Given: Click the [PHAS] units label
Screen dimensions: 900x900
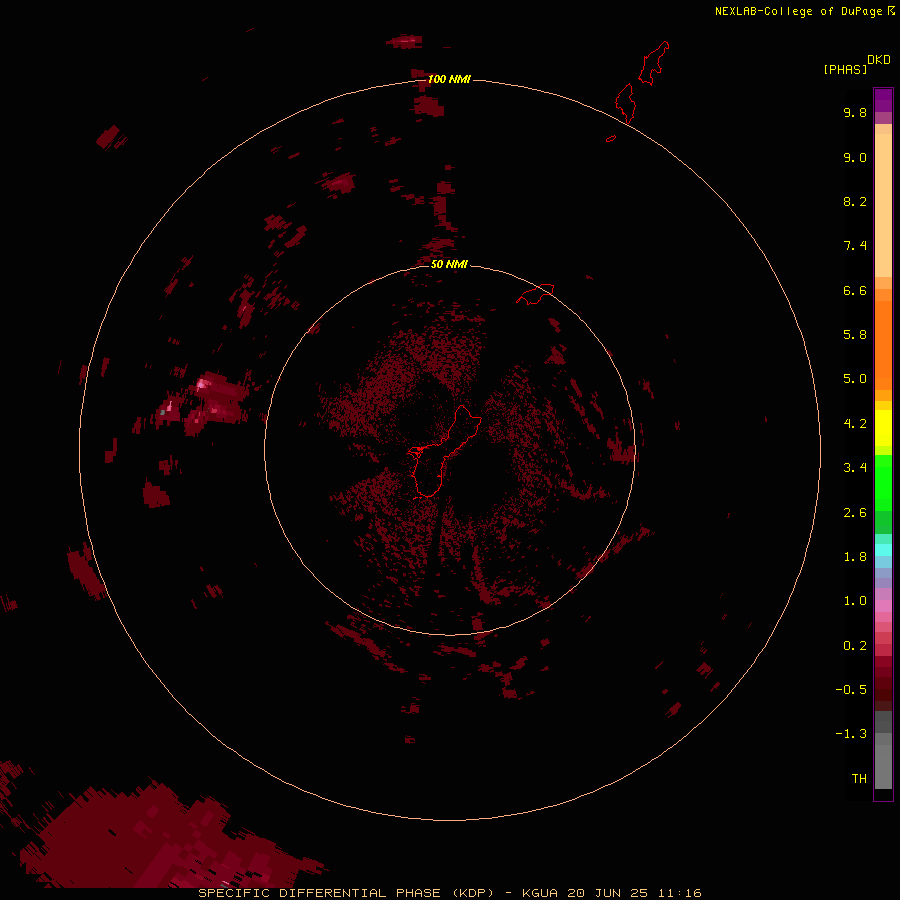Looking at the screenshot, I should click(x=845, y=69).
